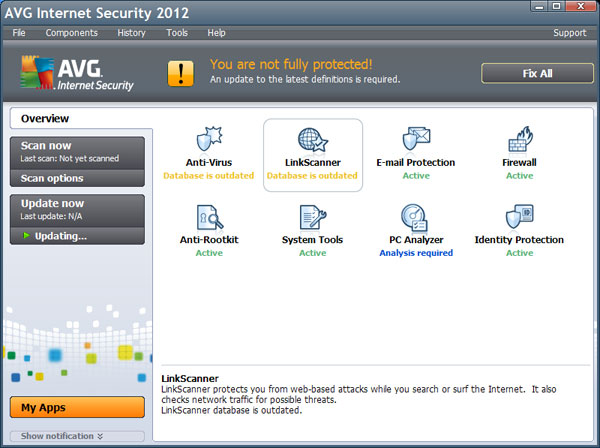Open the Firewall brick wall icon
This screenshot has width=600, height=448.
pyautogui.click(x=520, y=139)
